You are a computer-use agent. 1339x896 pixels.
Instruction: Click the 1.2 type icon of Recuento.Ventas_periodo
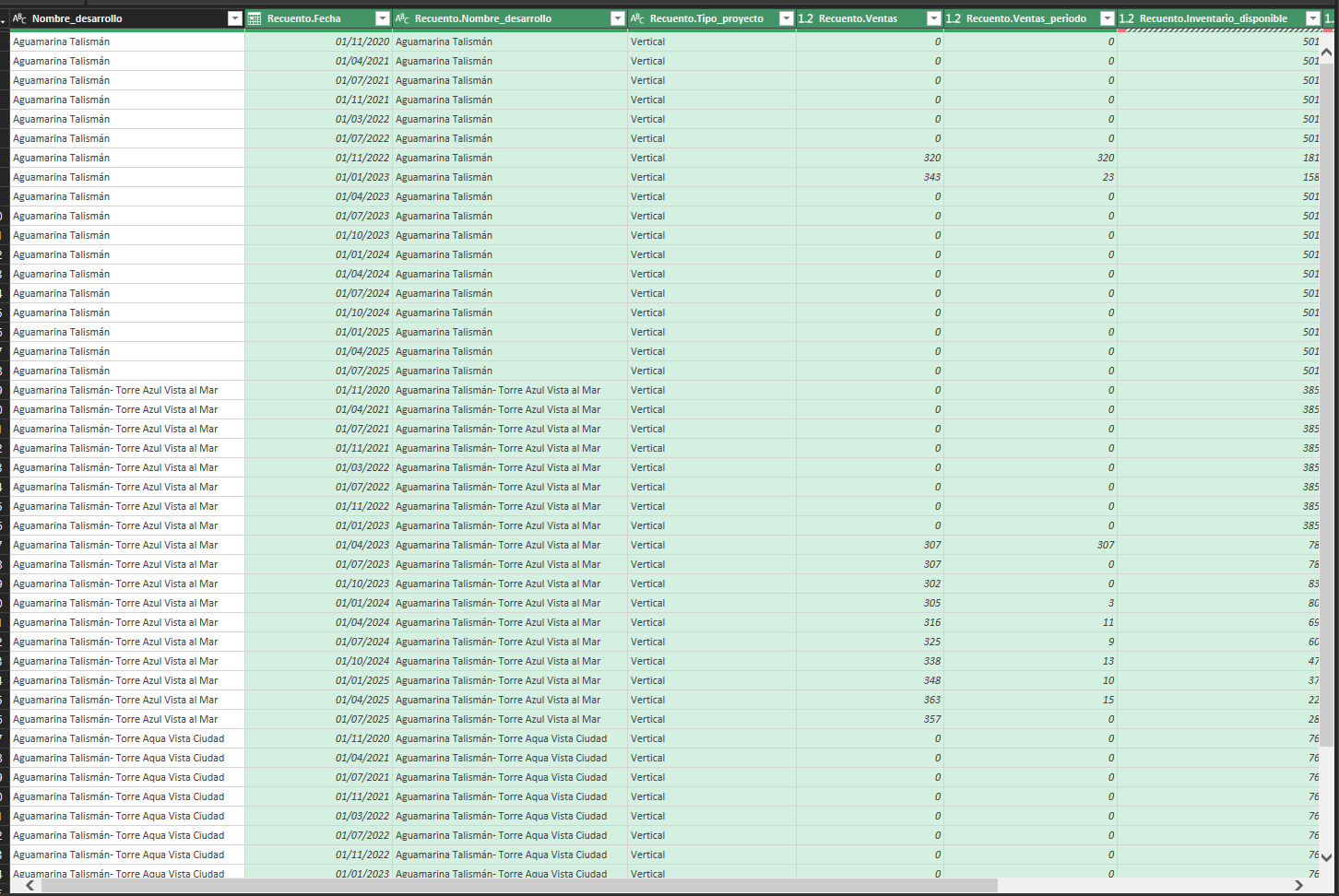pyautogui.click(x=954, y=18)
